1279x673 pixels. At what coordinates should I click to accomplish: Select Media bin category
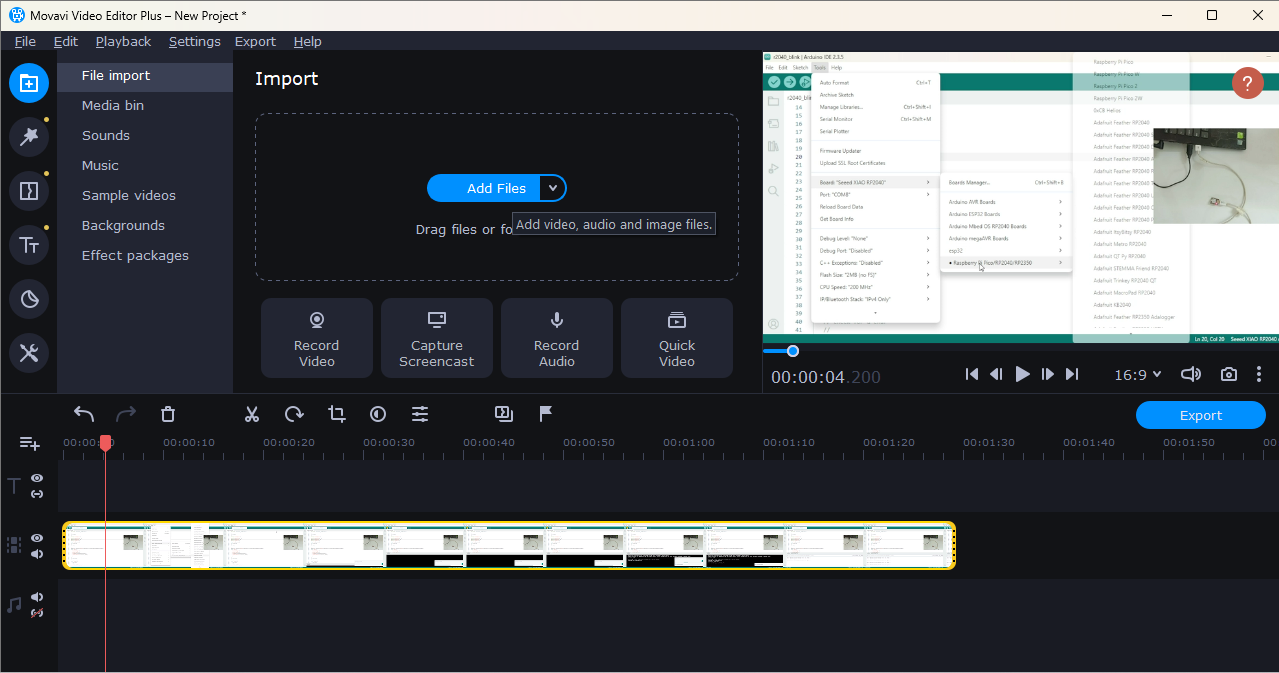145,106
